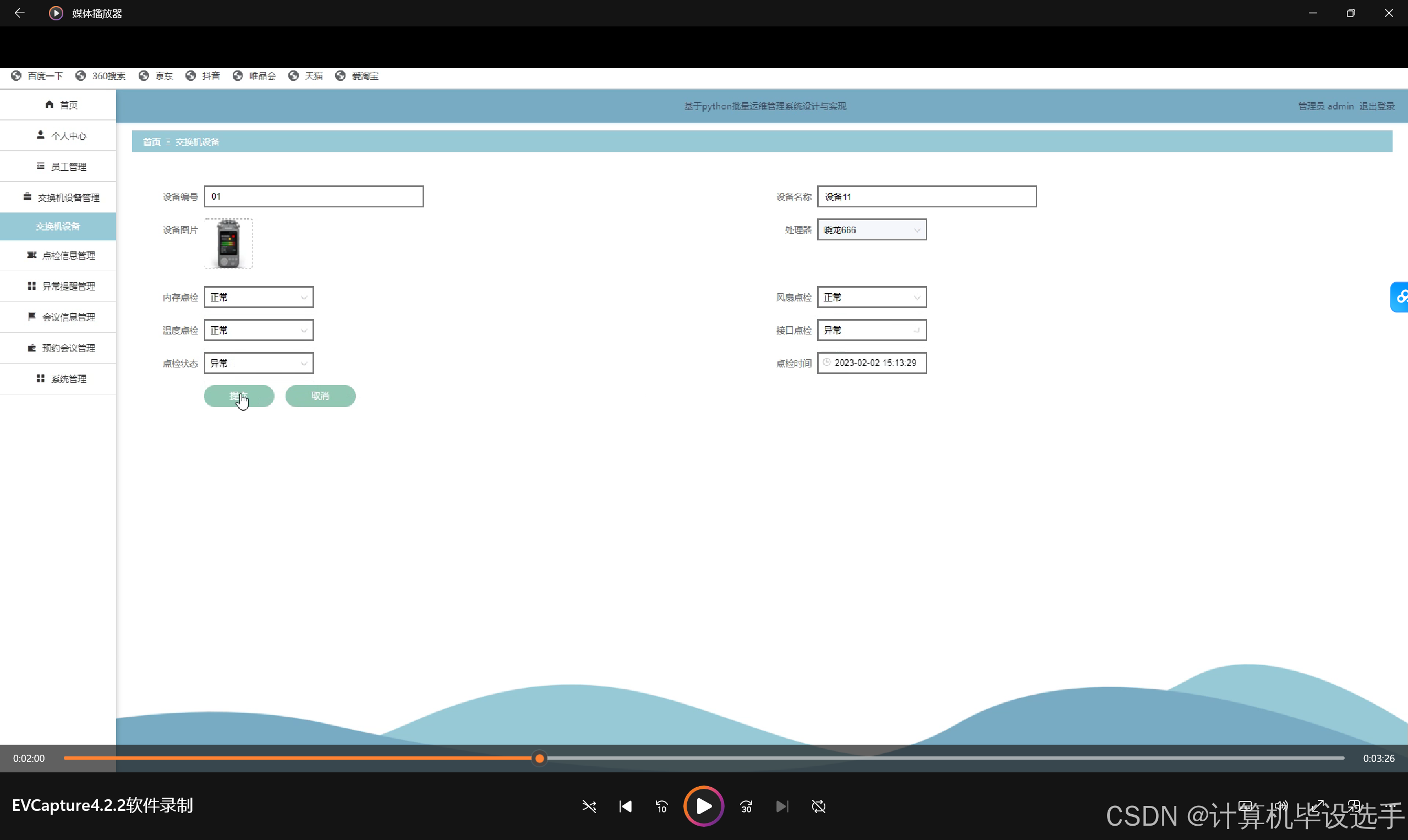Skip back 10 seconds

coord(661,806)
